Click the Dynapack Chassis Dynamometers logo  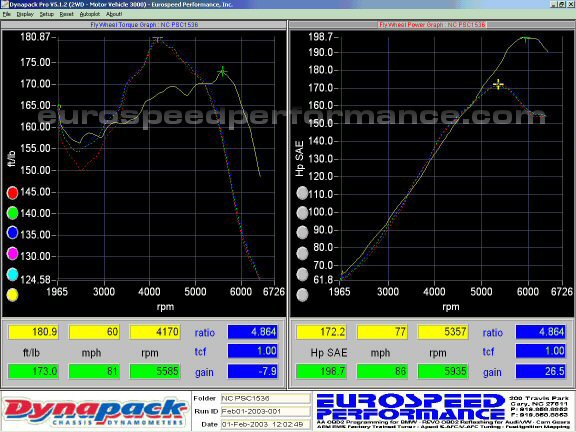(x=96, y=411)
